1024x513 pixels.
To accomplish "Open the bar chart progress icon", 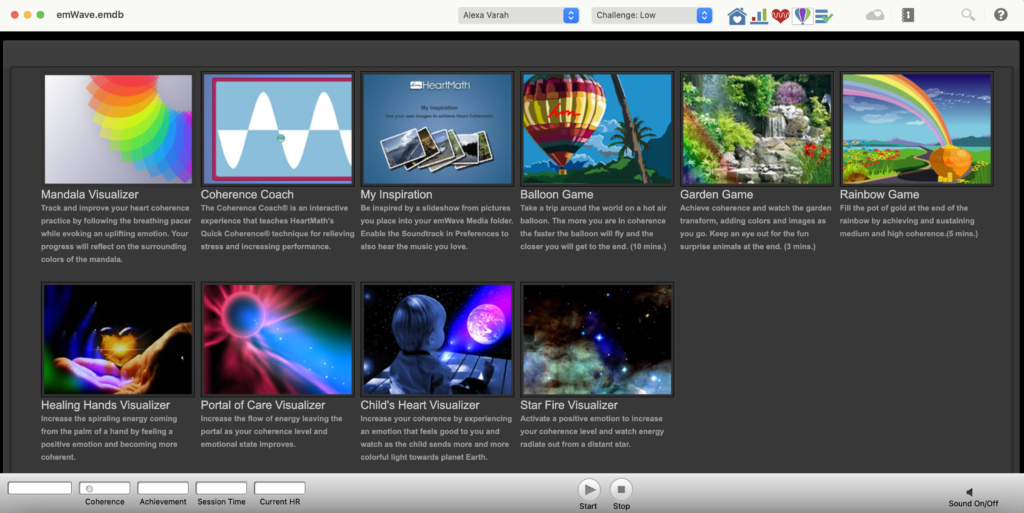I will point(759,16).
